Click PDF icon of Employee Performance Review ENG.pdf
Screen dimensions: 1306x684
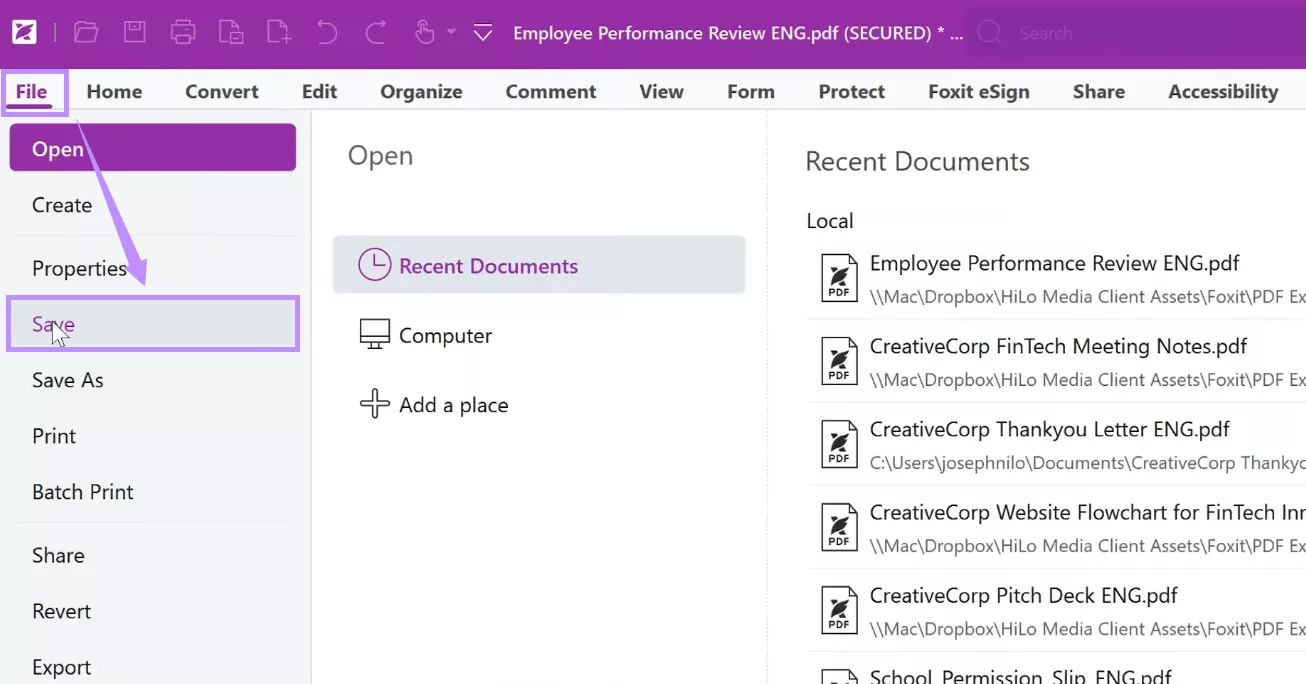tap(839, 278)
